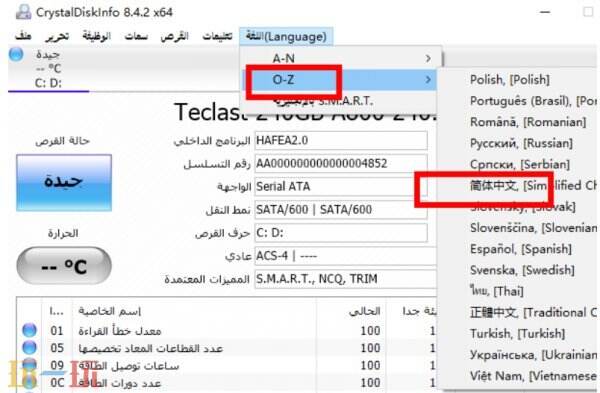Screen dimensions: 600x393
Task: Click the transfer mode field SATA/600 | SATA/600
Action: [x=341, y=209]
